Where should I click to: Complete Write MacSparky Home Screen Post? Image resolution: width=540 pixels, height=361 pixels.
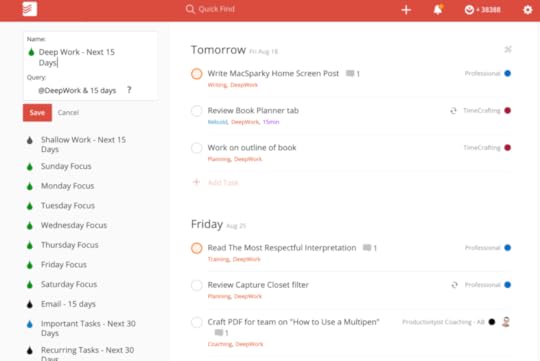(196, 74)
